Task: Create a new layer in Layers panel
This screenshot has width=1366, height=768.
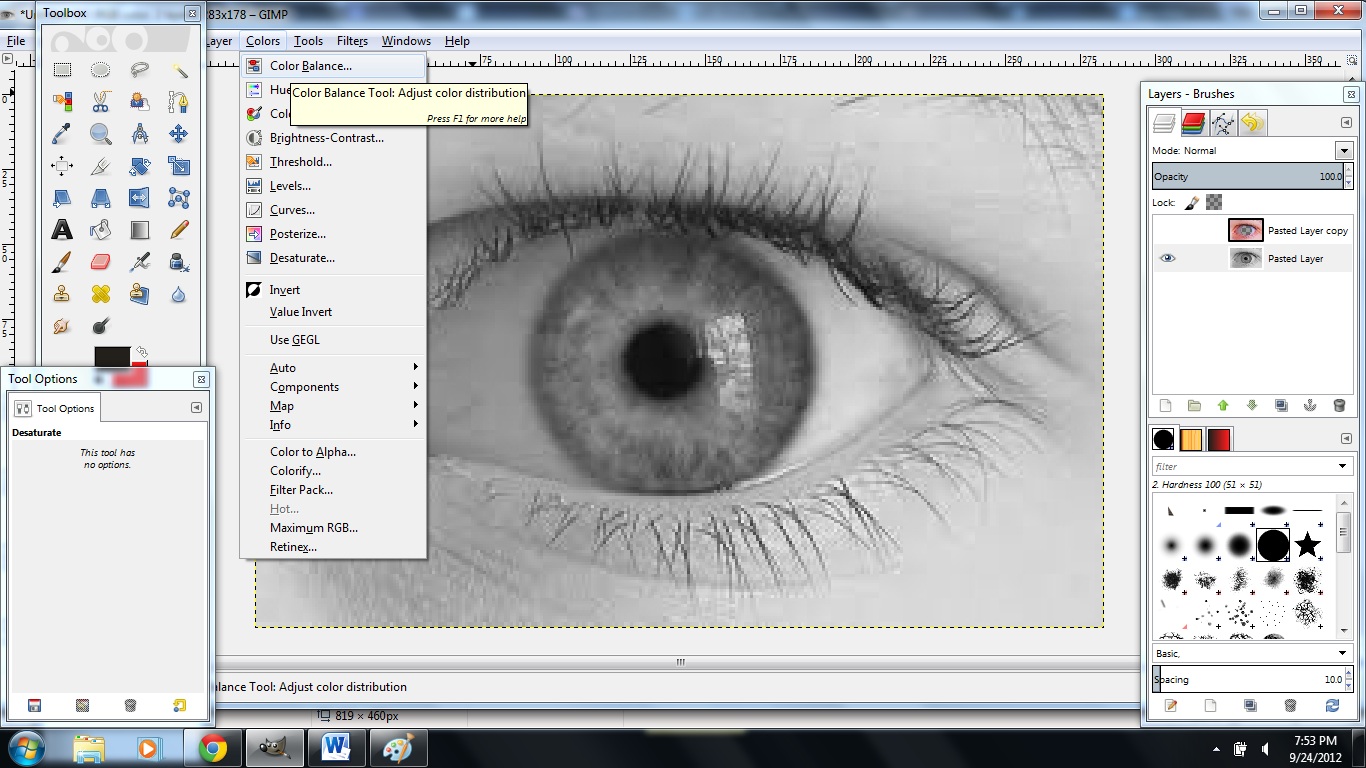Action: (1165, 406)
